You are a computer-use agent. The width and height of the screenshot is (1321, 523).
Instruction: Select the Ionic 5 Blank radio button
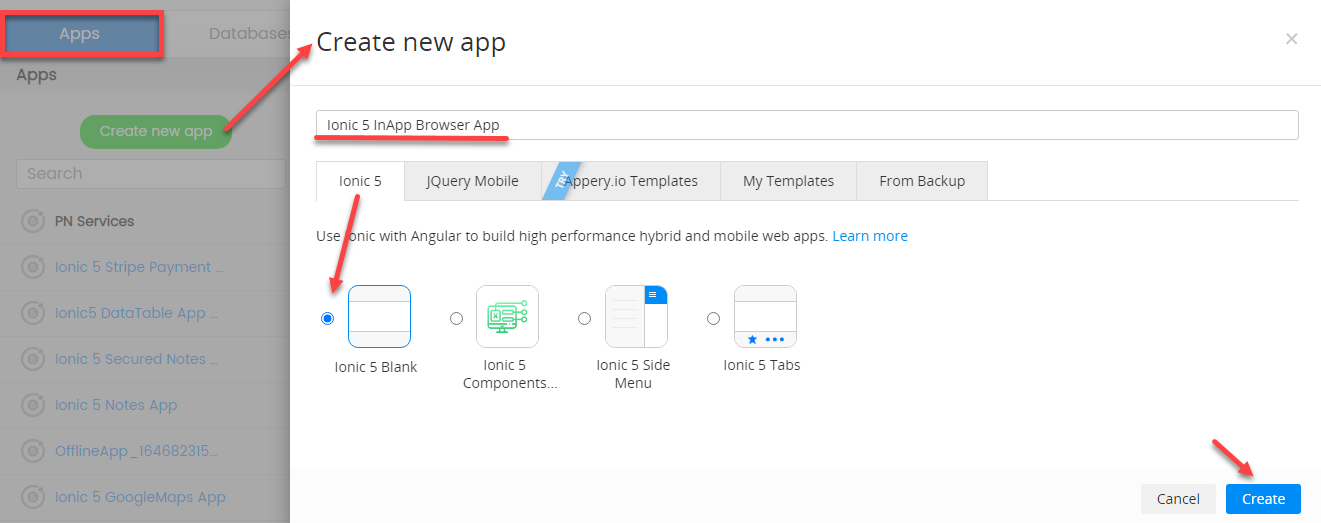(x=327, y=318)
